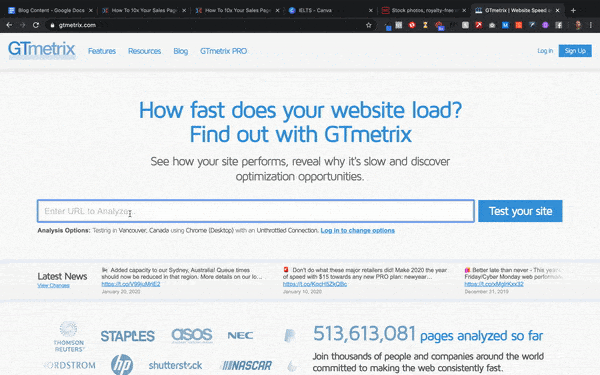The image size is (600, 375).
Task: Open the Resources navigation item
Action: tap(144, 51)
